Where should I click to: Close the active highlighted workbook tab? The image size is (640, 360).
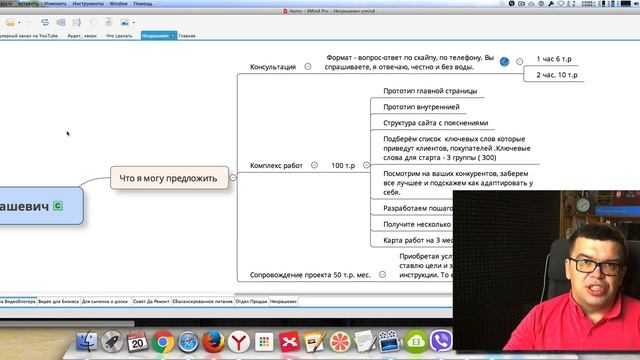tap(173, 36)
